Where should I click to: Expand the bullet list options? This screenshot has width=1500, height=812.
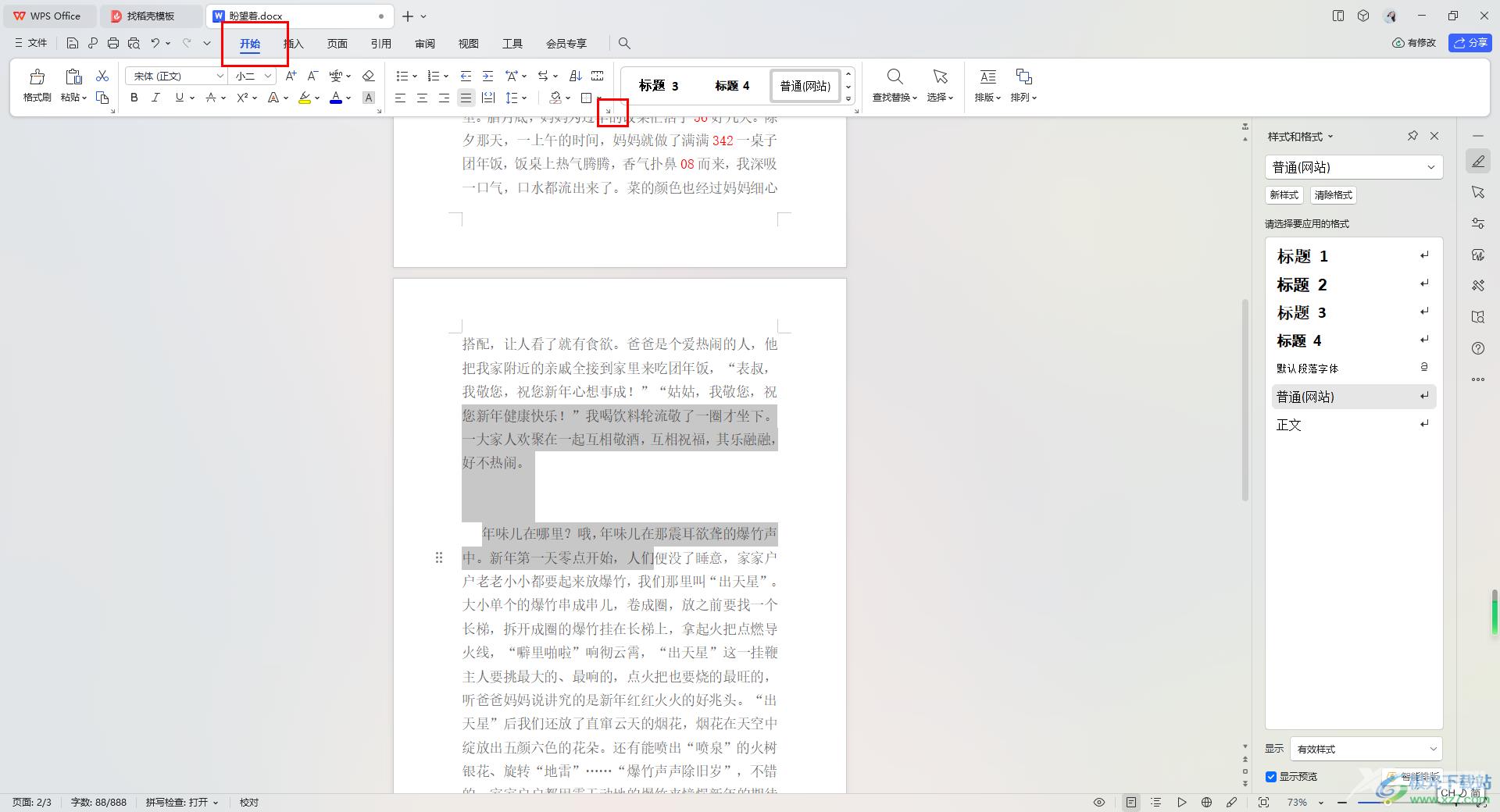tap(414, 77)
